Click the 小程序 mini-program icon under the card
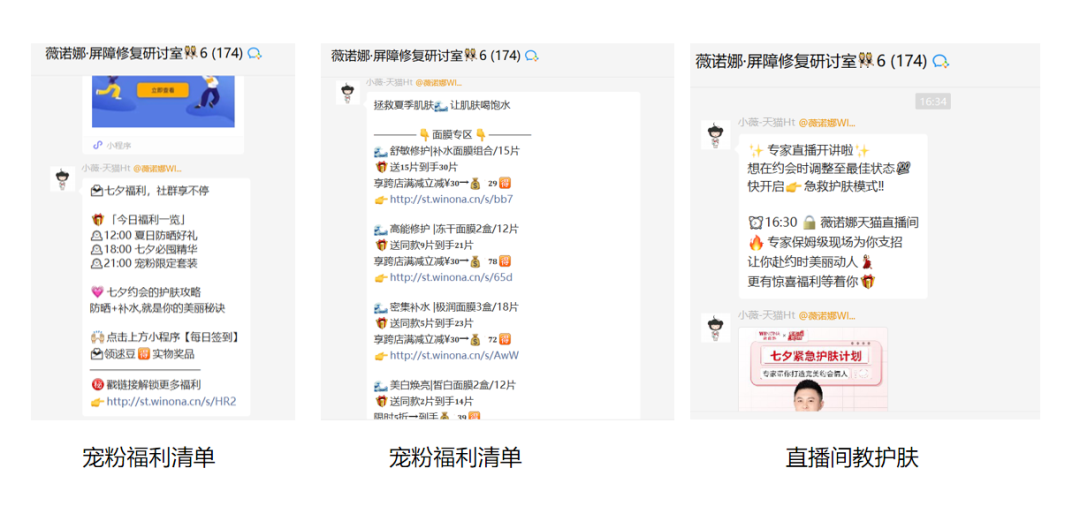The height and width of the screenshot is (506, 1080). 98,145
